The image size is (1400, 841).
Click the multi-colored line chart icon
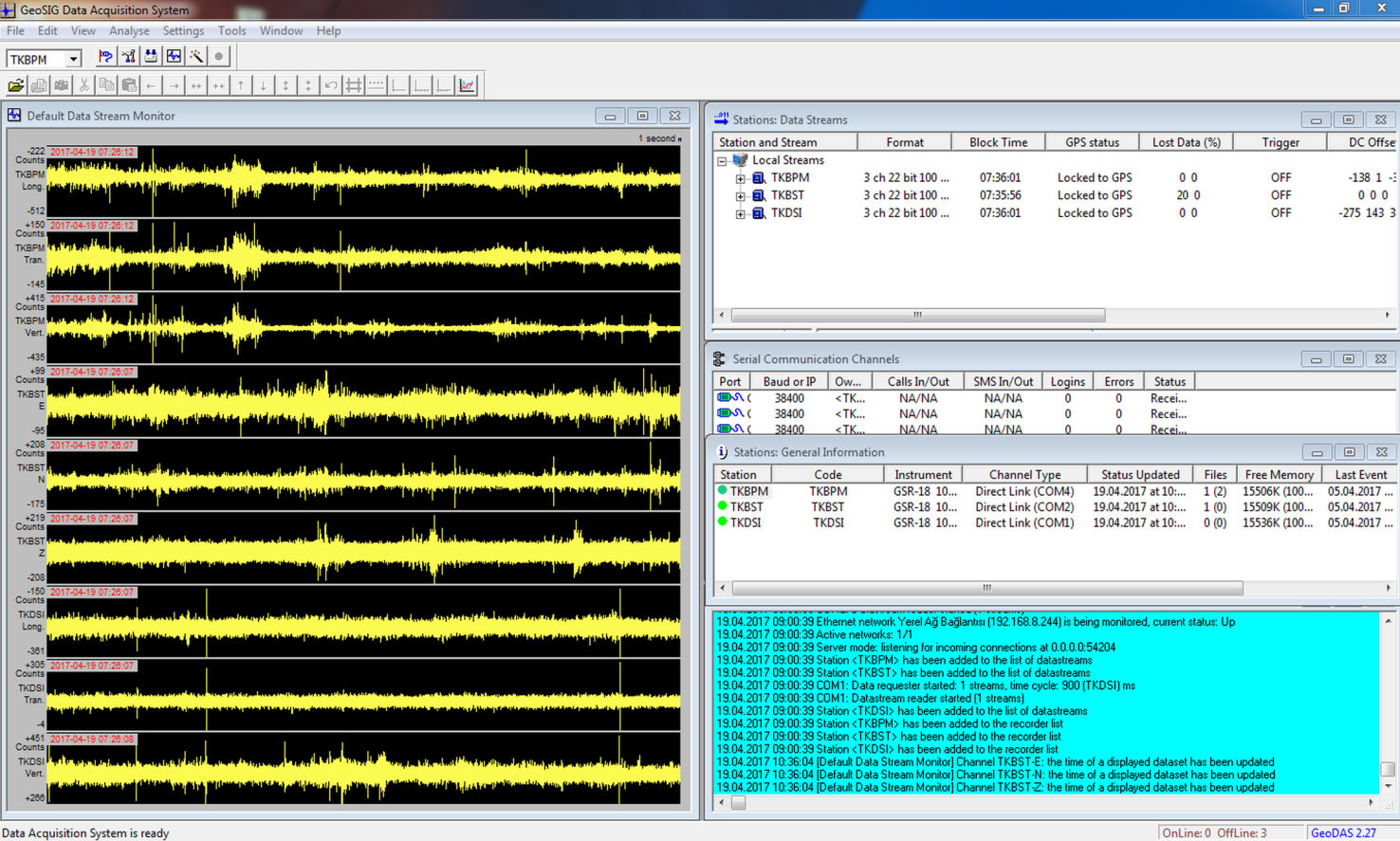pyautogui.click(x=467, y=85)
